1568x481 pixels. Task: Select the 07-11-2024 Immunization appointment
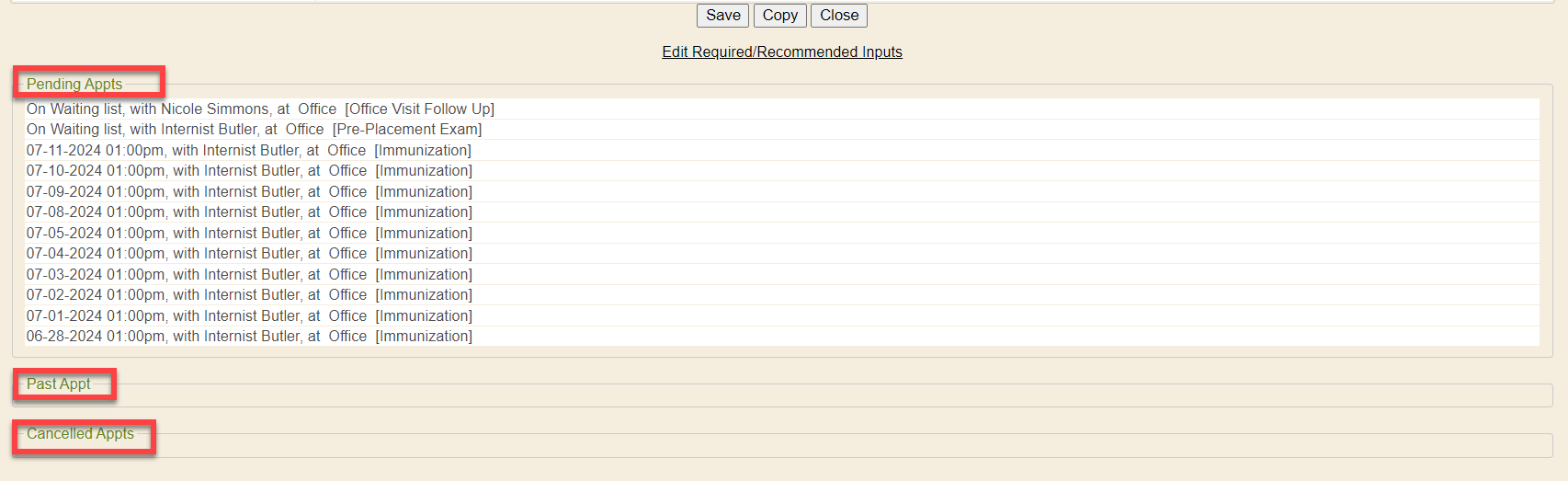(x=248, y=151)
